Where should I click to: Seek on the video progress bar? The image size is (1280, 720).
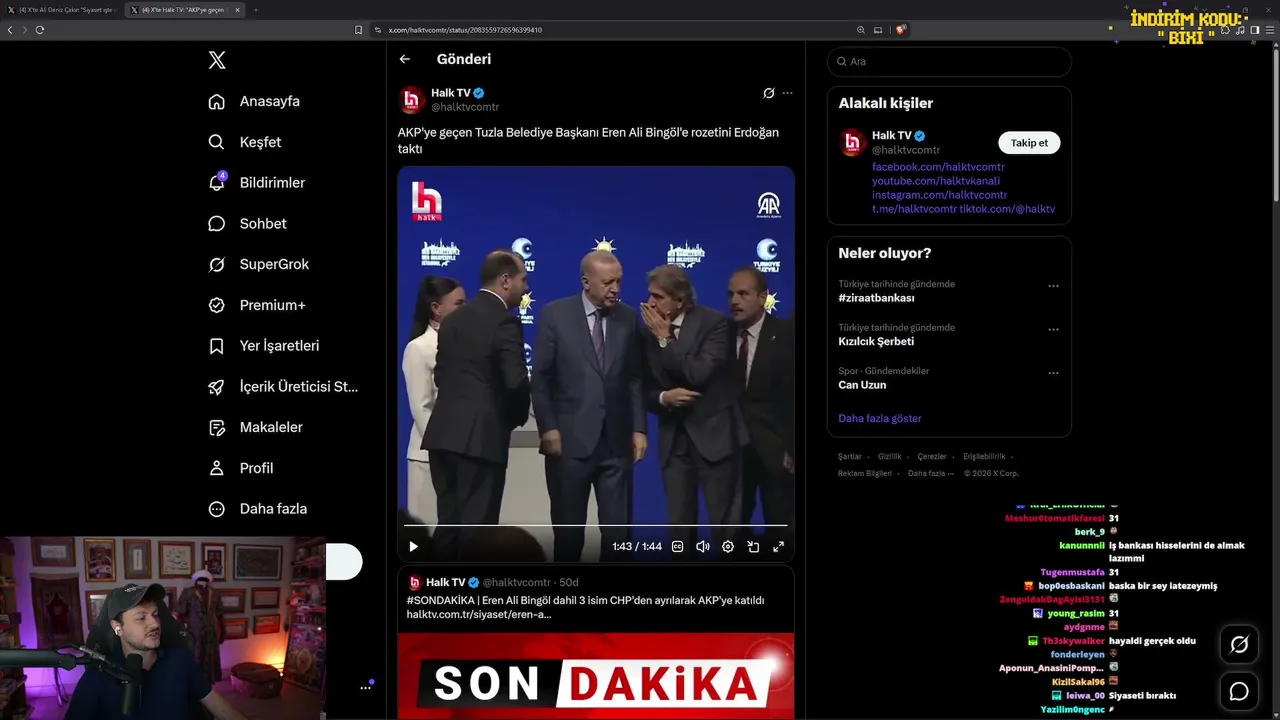tap(595, 525)
